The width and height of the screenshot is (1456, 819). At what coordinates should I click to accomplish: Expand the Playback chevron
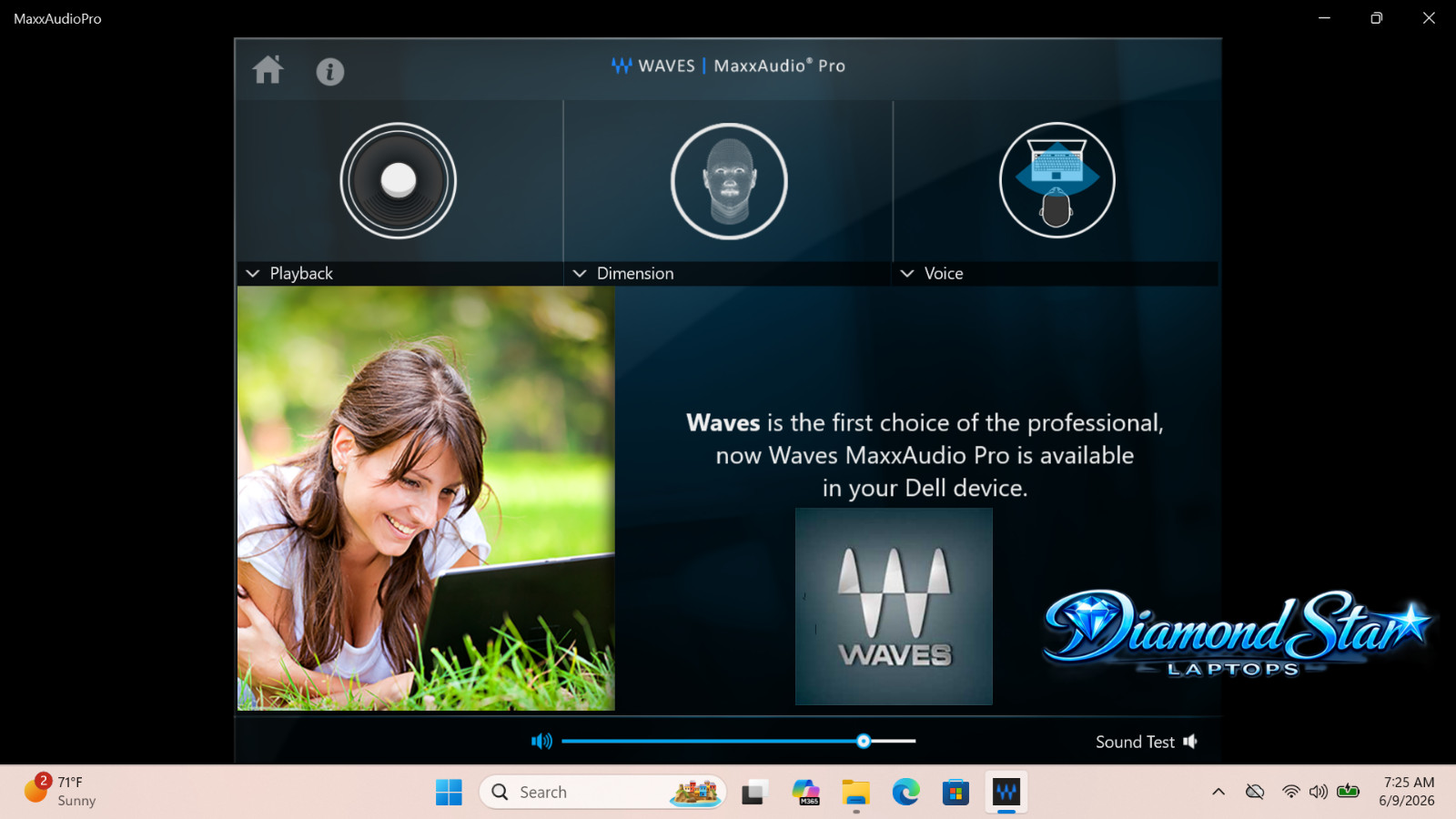253,274
